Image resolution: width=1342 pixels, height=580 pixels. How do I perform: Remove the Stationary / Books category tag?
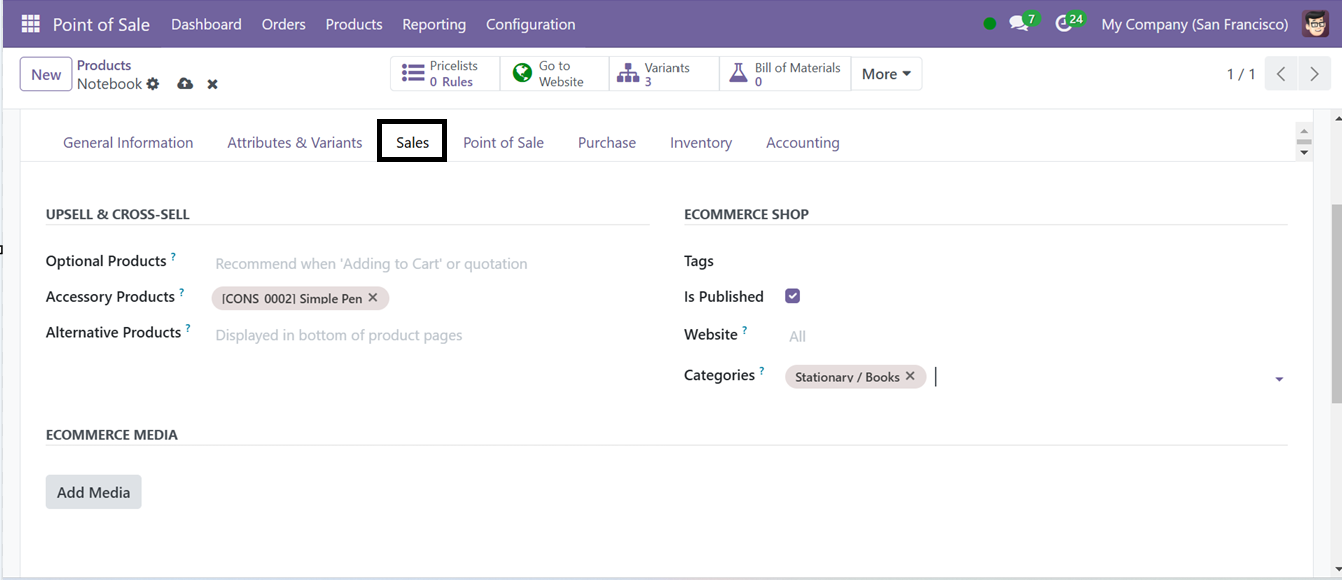pyautogui.click(x=910, y=377)
